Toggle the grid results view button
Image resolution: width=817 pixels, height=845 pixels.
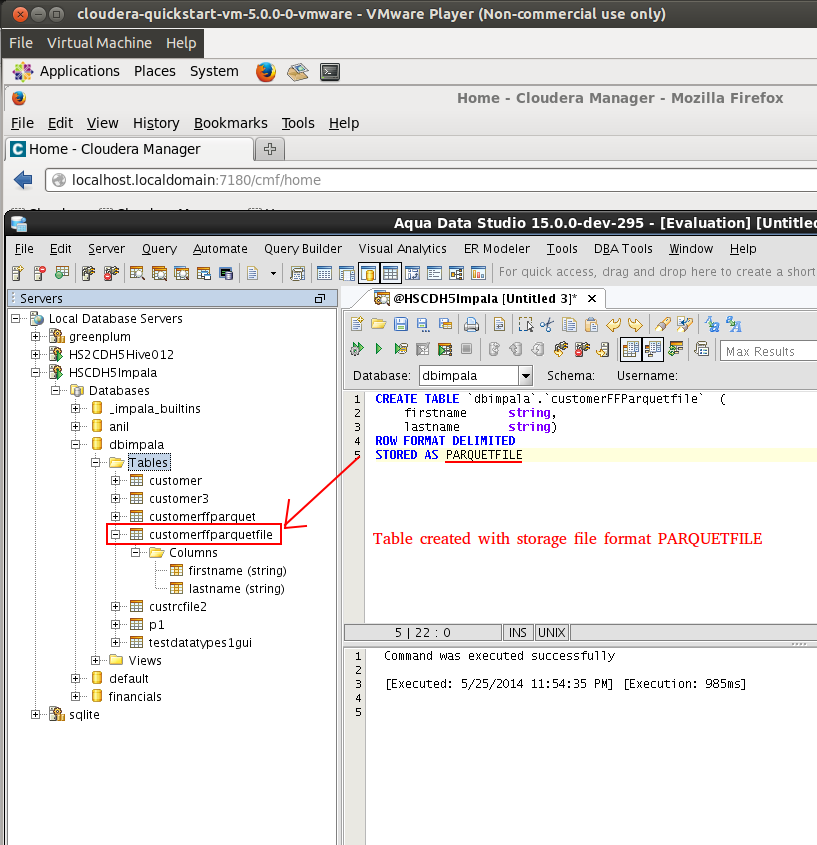pyautogui.click(x=631, y=350)
